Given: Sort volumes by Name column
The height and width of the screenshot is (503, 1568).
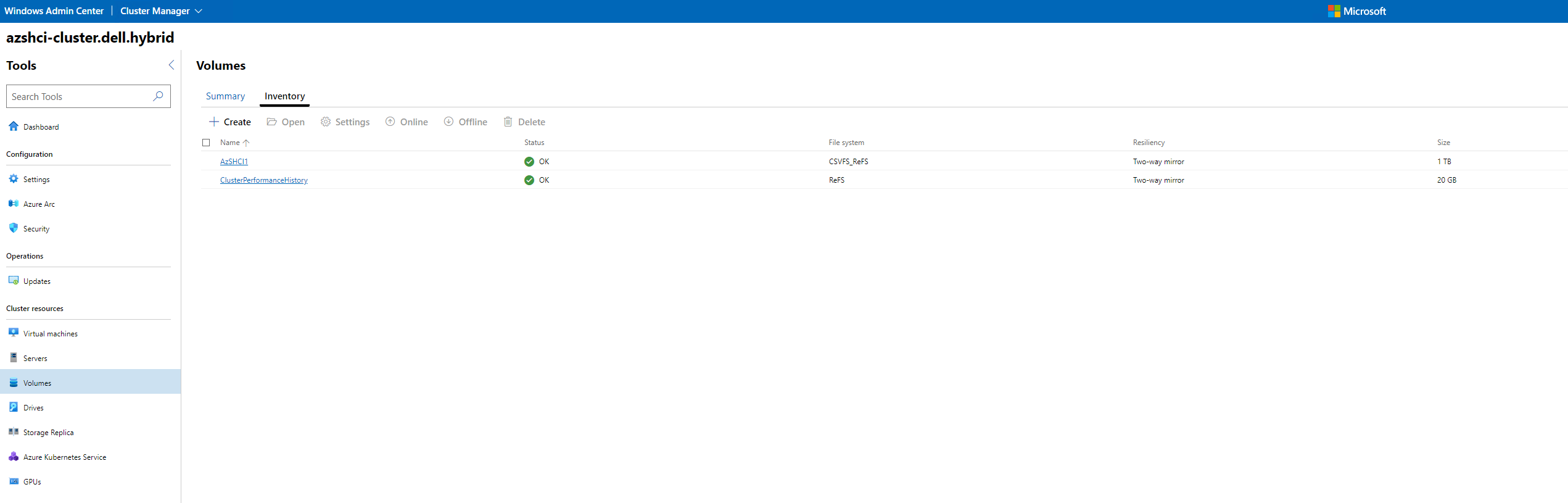Looking at the screenshot, I should 230,143.
